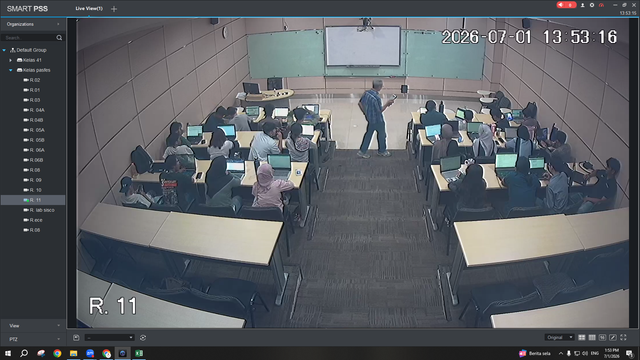Open File Explorer from taskbar
The width and height of the screenshot is (640, 360).
(73, 353)
